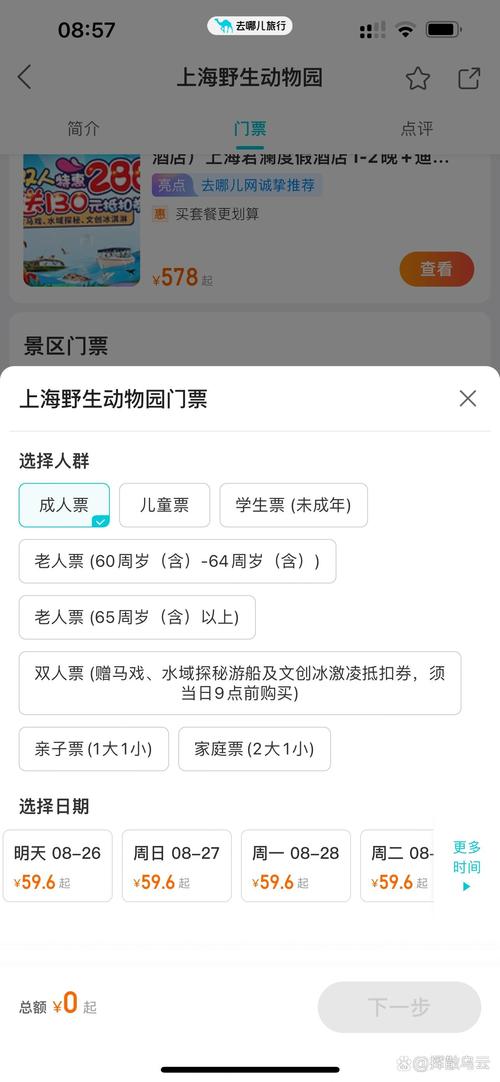Select date 周日 08-27
The width and height of the screenshot is (500, 1082).
177,865
